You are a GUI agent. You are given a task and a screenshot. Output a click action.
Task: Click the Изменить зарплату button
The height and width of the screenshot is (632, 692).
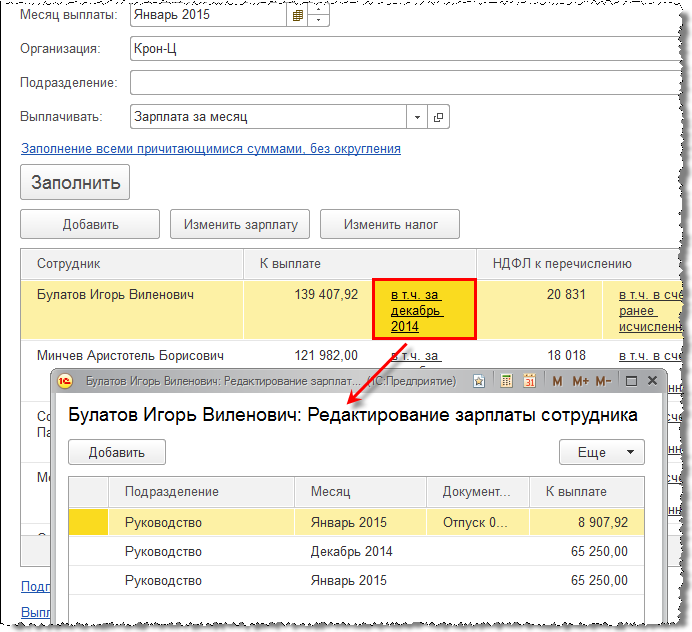(x=240, y=225)
